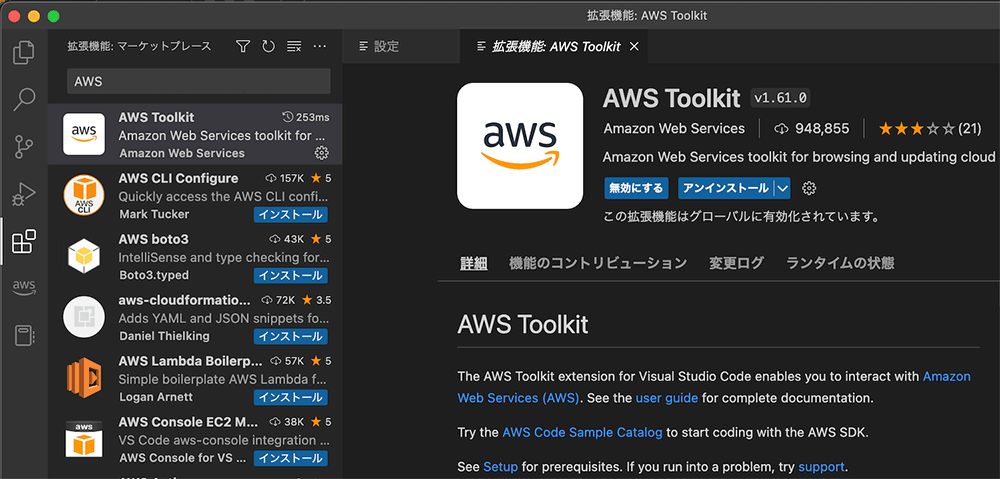The image size is (1000, 479).
Task: Select aws-cloudformation extension title
Action: (185, 300)
